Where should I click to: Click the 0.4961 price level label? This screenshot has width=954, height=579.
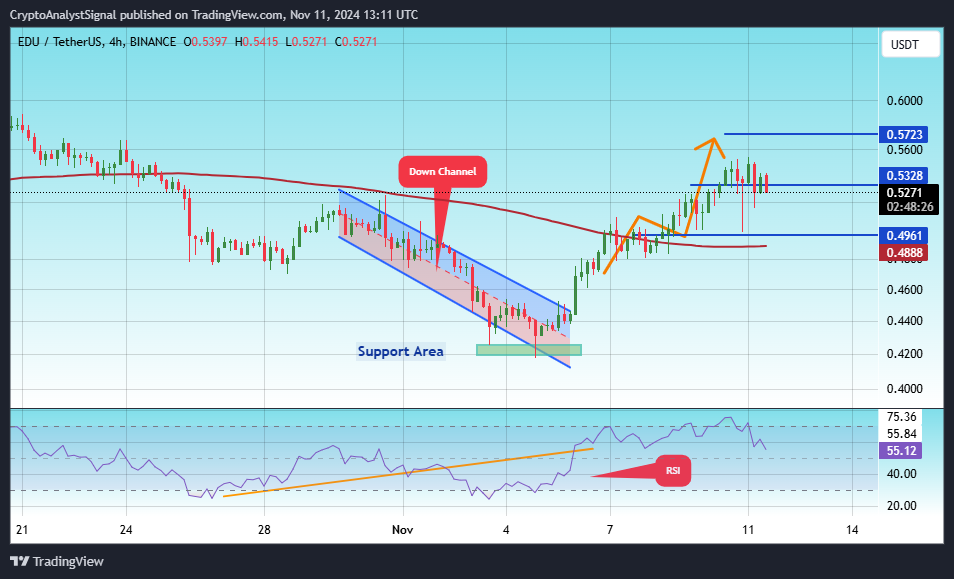pyautogui.click(x=904, y=236)
